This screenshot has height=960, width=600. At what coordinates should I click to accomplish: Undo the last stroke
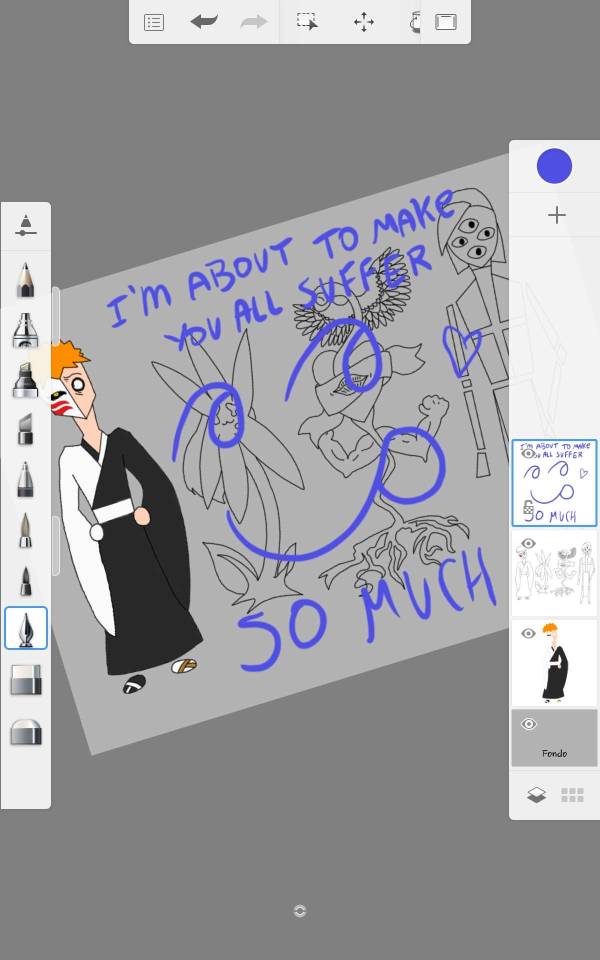(x=204, y=22)
